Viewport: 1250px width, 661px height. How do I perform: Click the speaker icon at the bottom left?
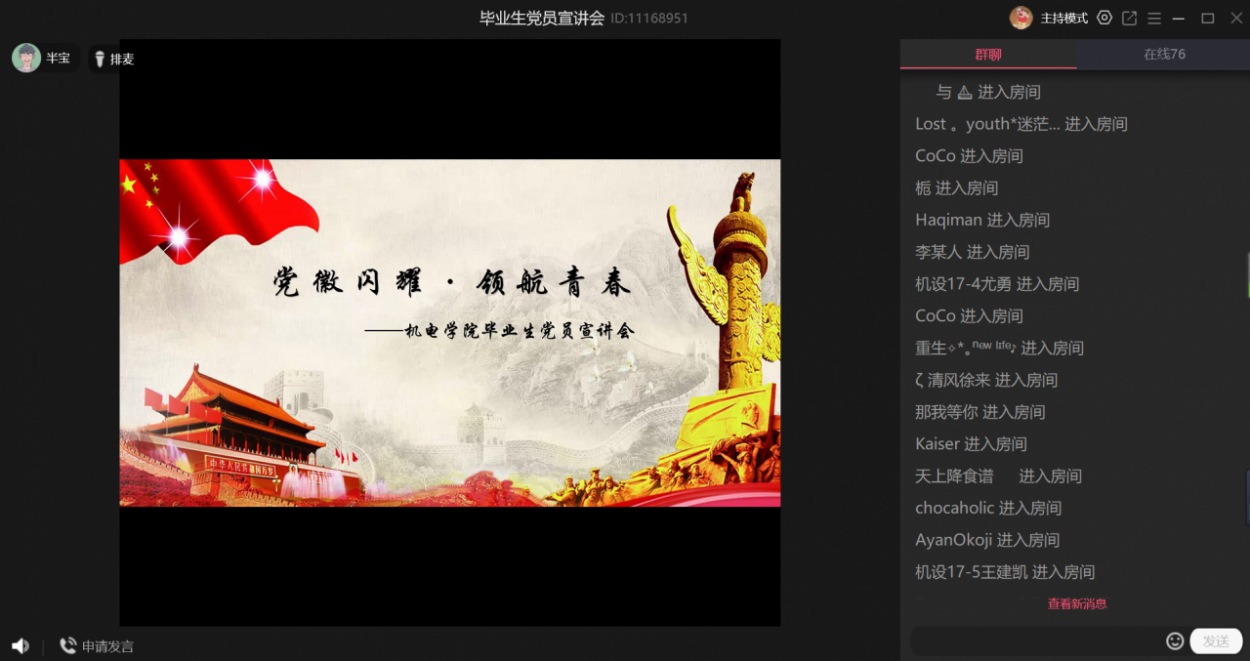[x=20, y=645]
